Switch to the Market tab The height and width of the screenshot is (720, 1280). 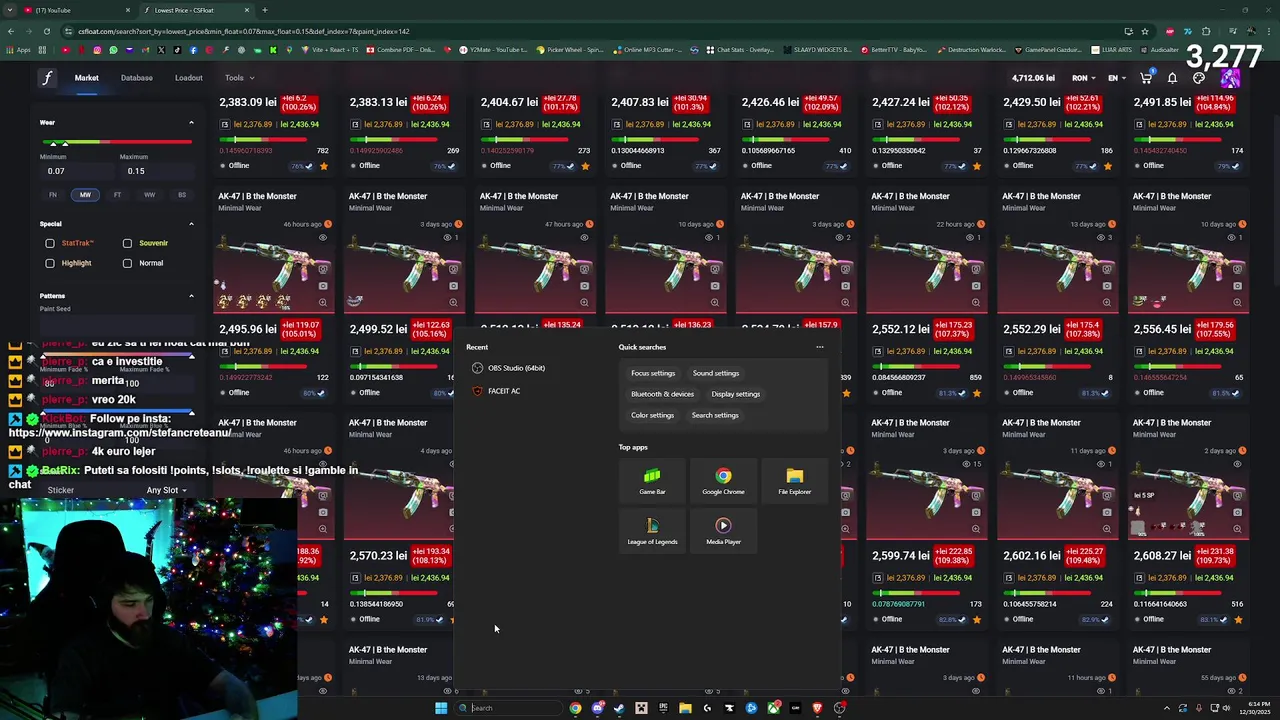pos(86,78)
